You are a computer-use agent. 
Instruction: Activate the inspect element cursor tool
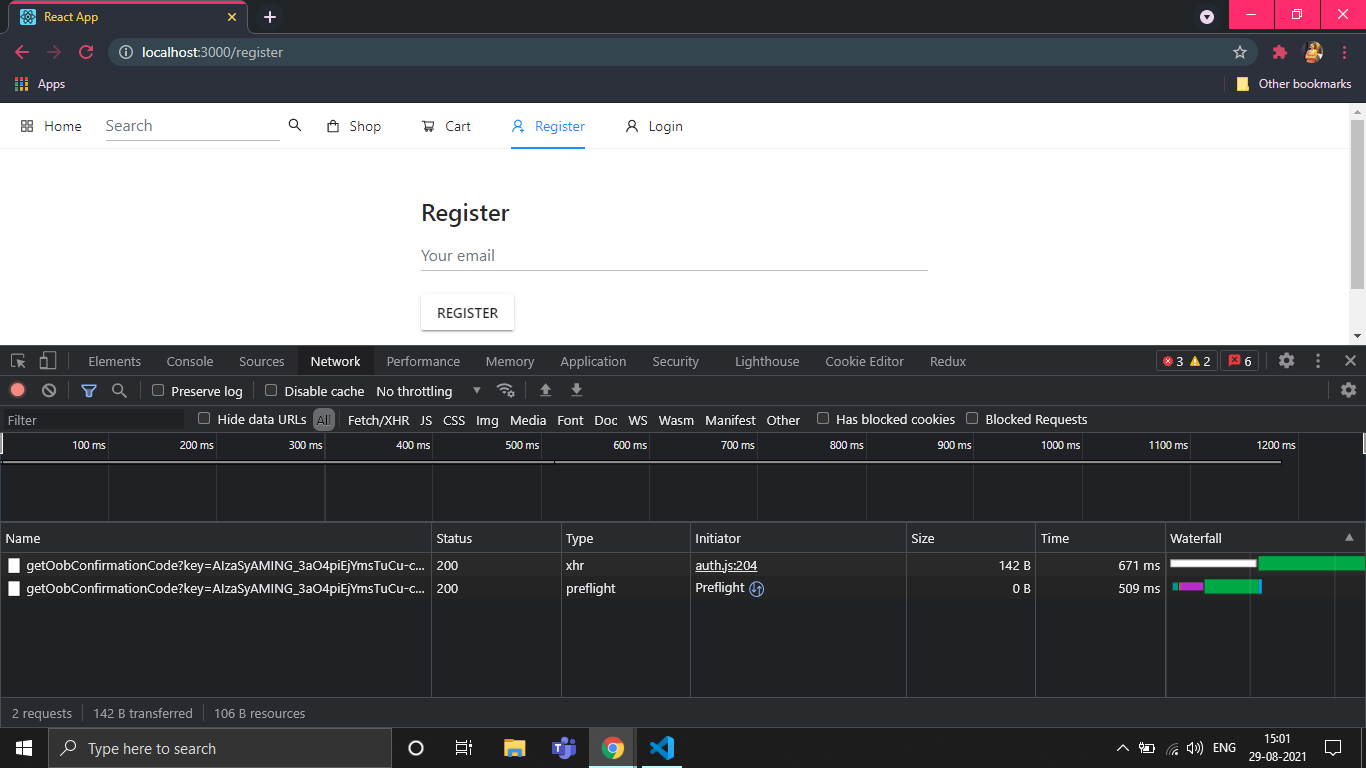[x=16, y=361]
